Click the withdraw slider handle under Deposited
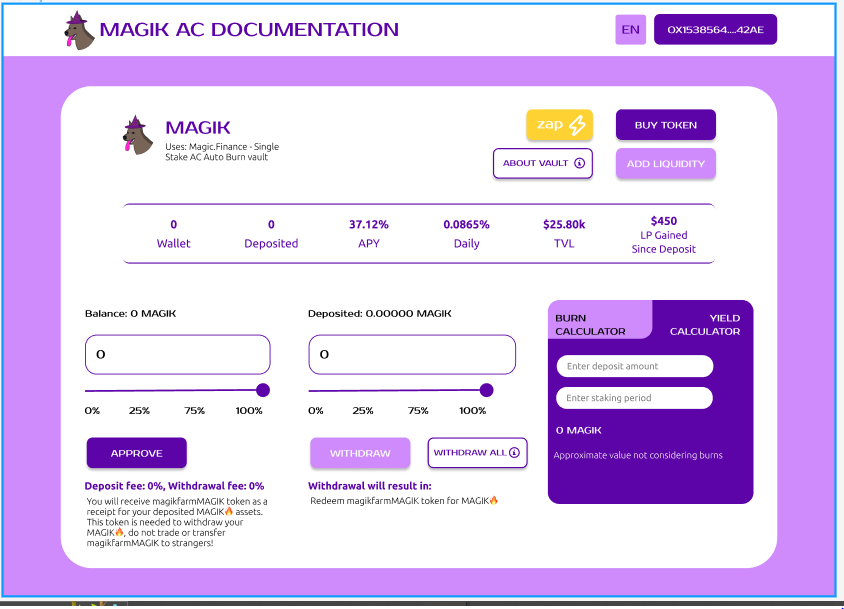The width and height of the screenshot is (844, 609). (486, 390)
